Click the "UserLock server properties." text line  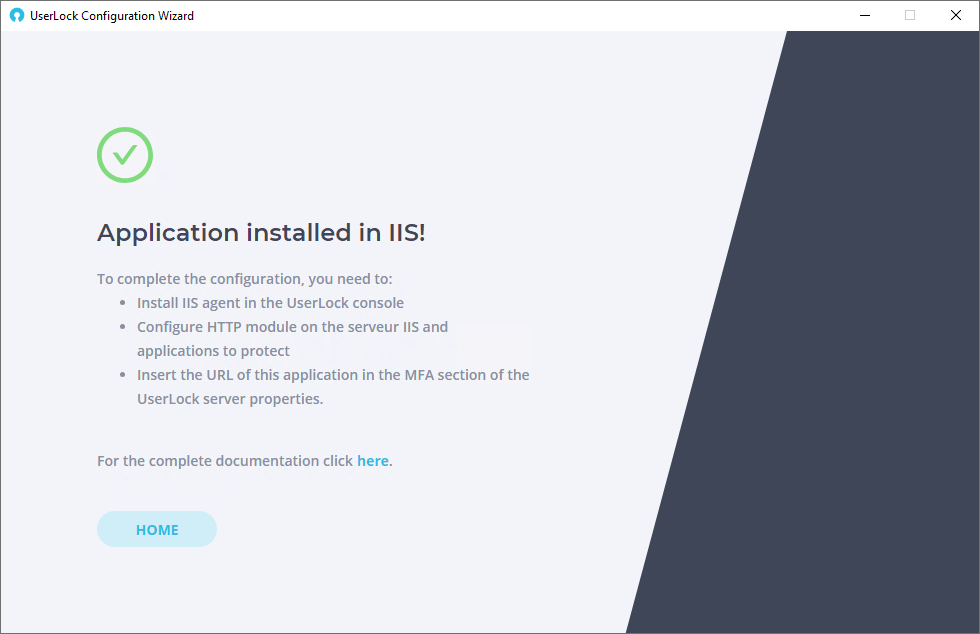pos(230,399)
